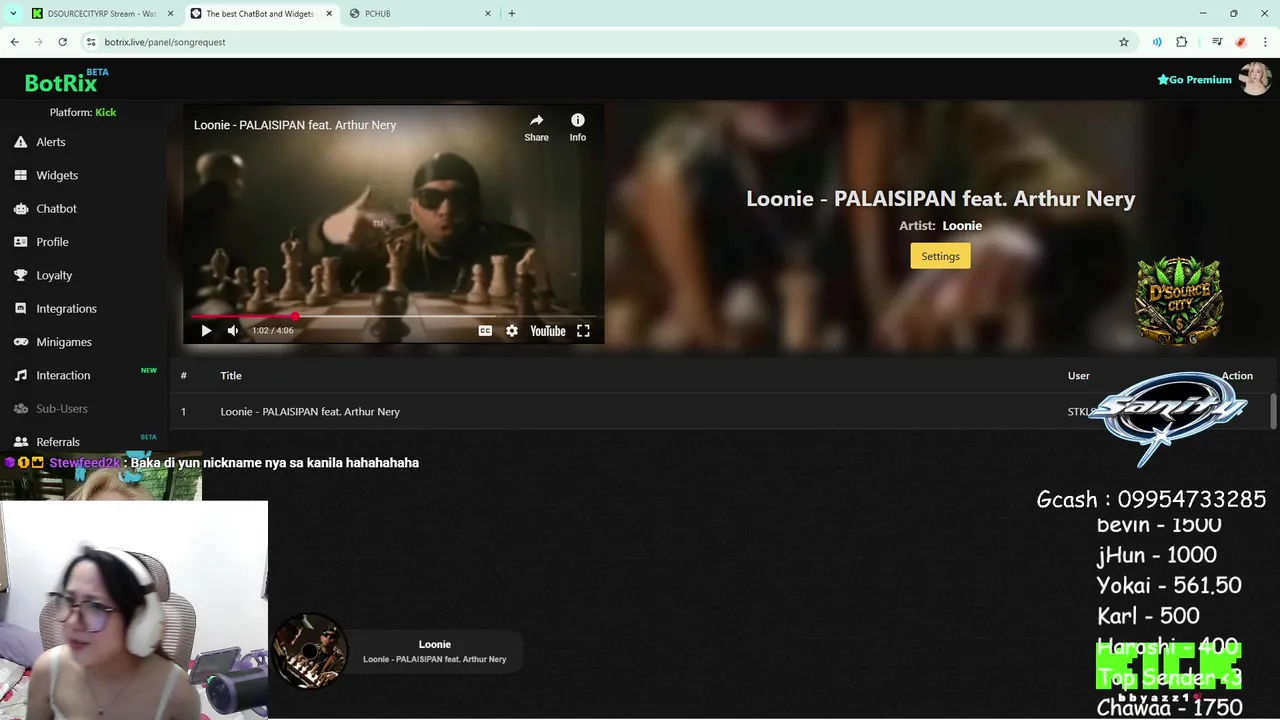
Task: Open a new browser tab
Action: (512, 14)
